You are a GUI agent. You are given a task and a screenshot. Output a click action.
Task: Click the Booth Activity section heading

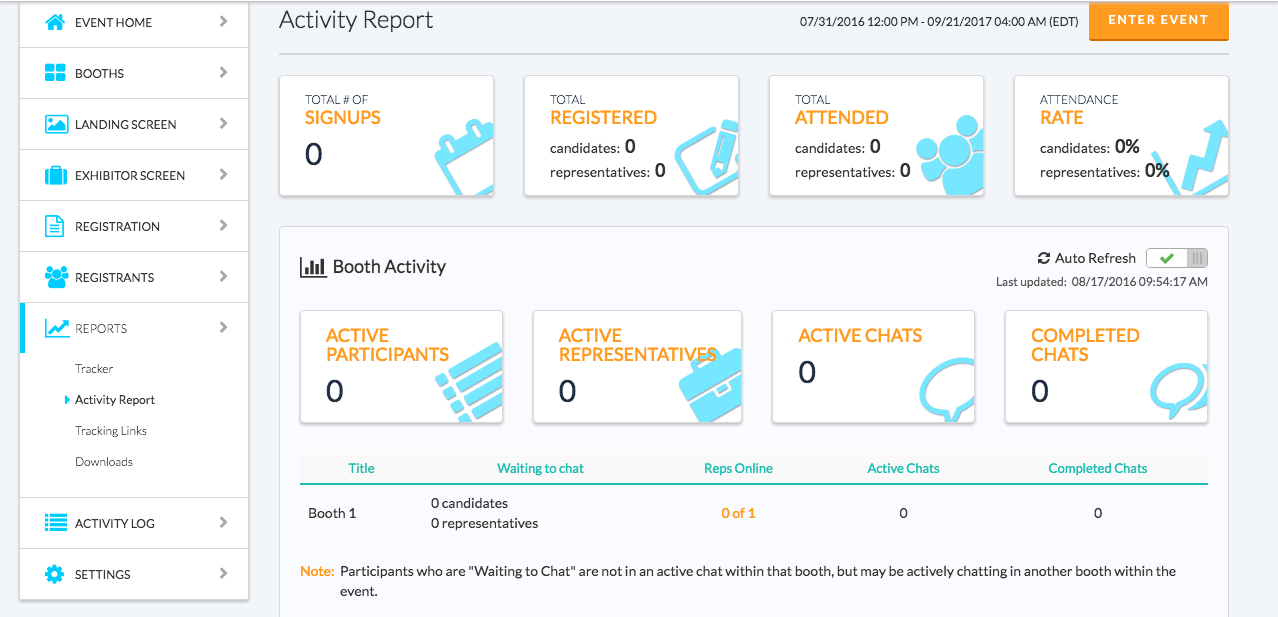[x=389, y=267]
